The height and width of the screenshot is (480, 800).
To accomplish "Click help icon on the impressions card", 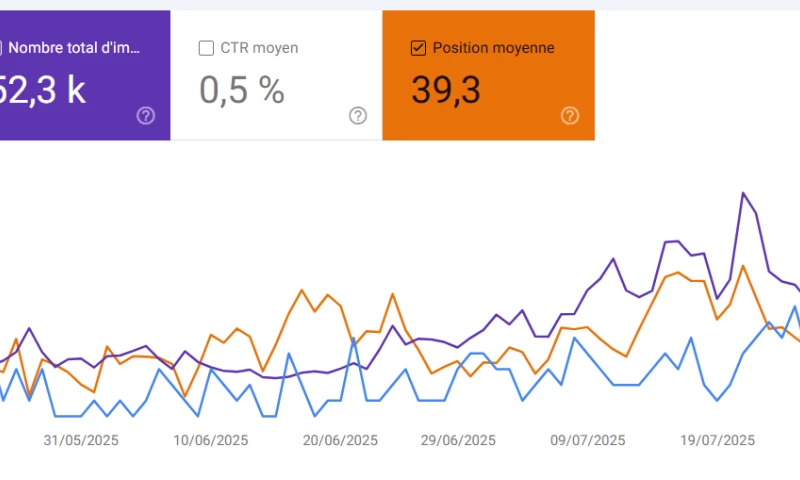I will coord(146,116).
